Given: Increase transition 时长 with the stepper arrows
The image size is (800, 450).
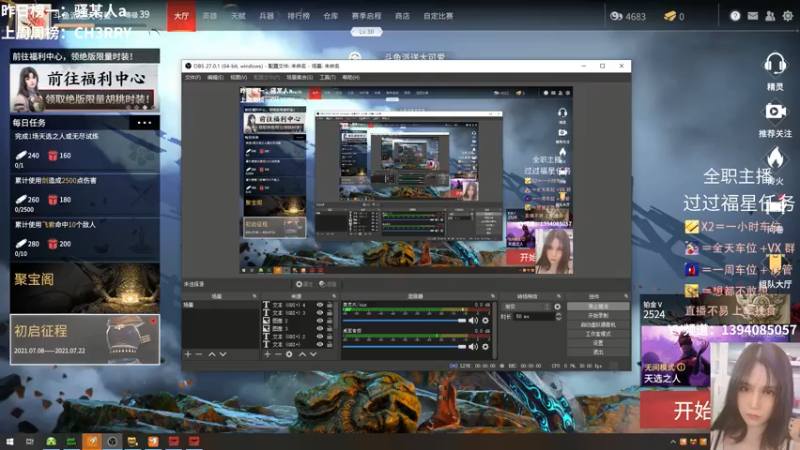Looking at the screenshot, I should coord(558,314).
